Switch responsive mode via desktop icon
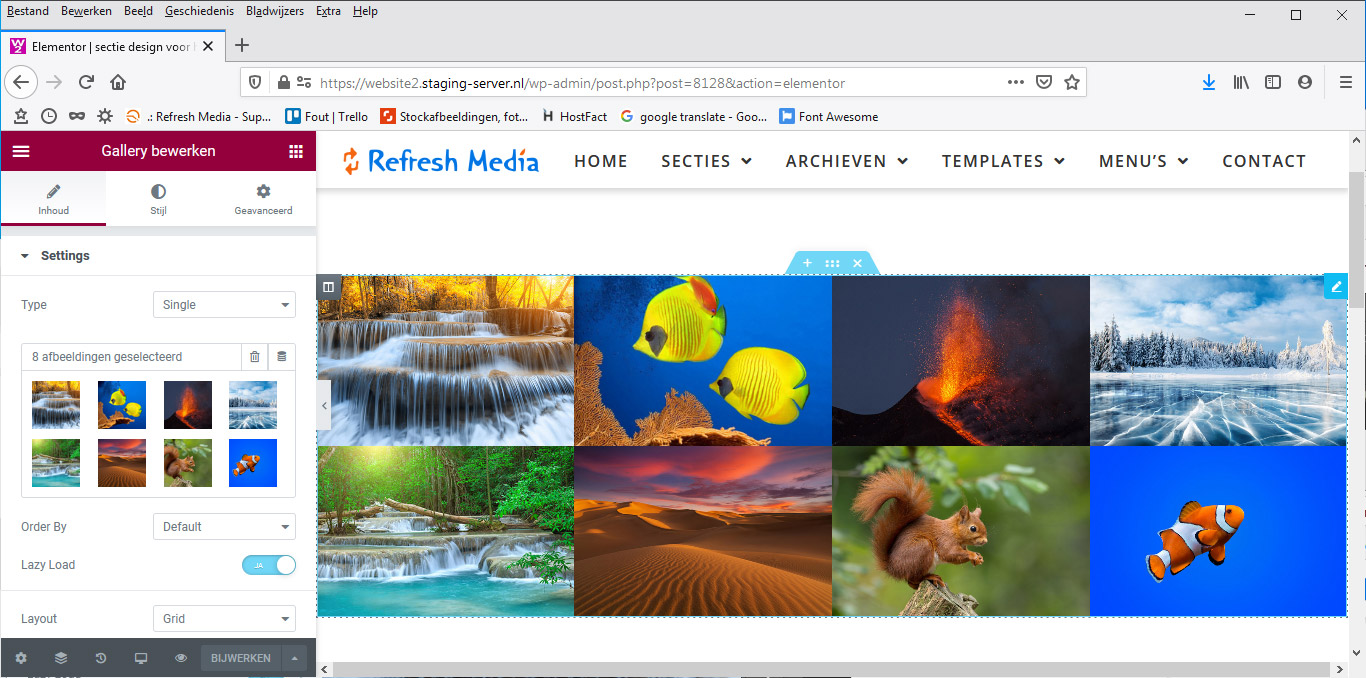The image size is (1366, 678). click(x=141, y=658)
